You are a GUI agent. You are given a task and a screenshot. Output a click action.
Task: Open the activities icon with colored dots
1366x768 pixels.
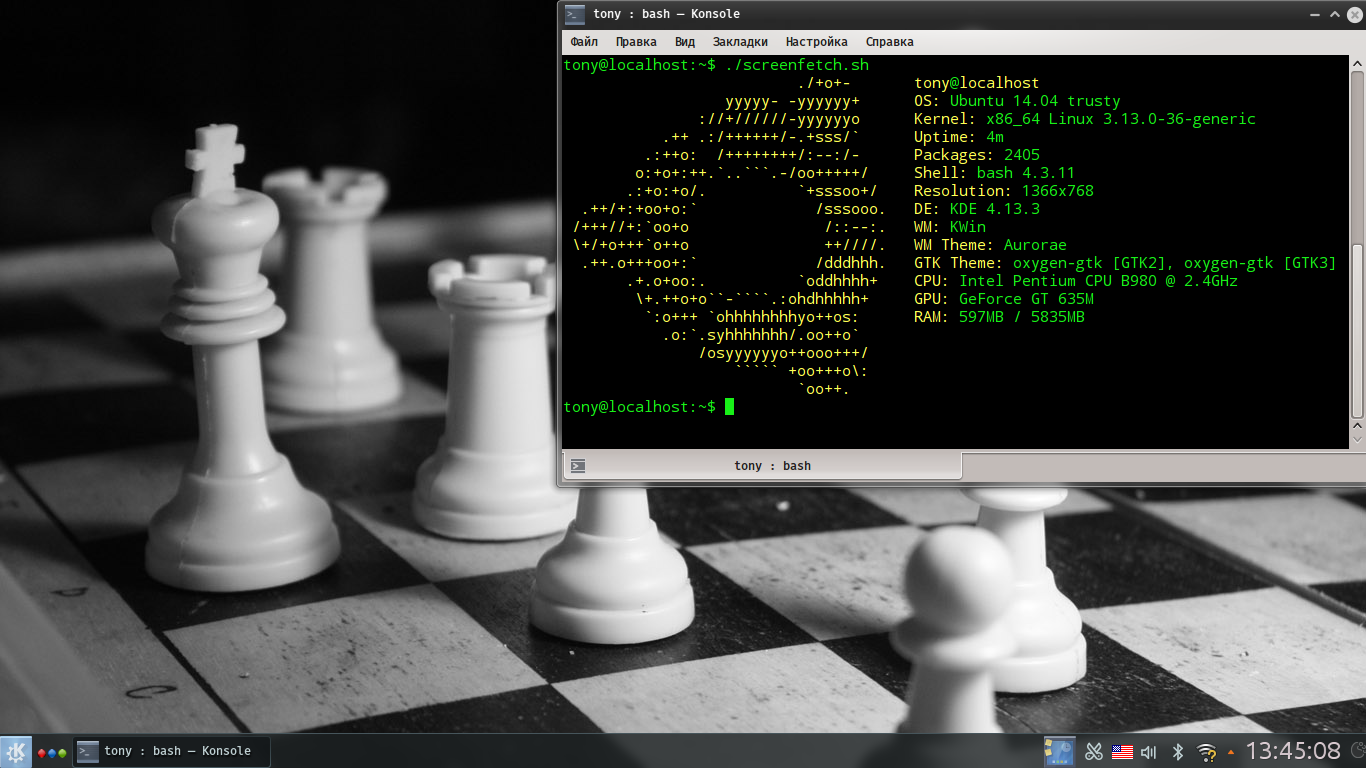pos(52,752)
